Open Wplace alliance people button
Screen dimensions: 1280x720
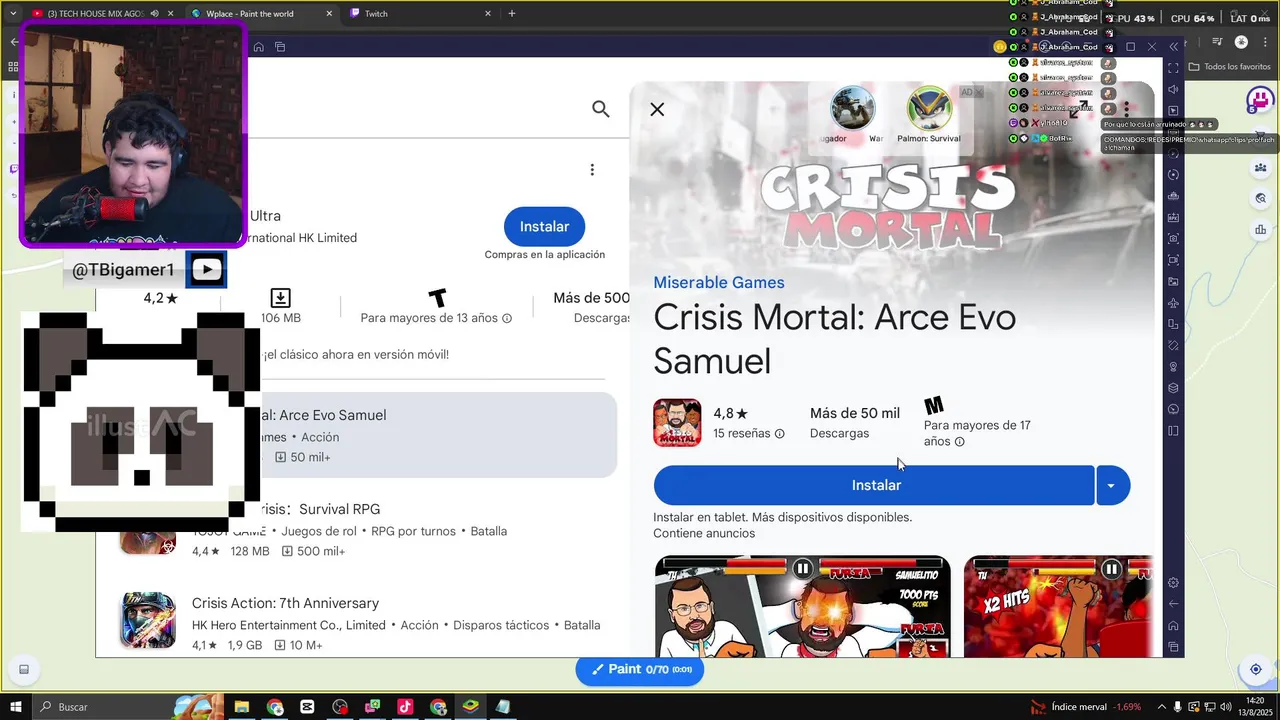pos(1261,168)
